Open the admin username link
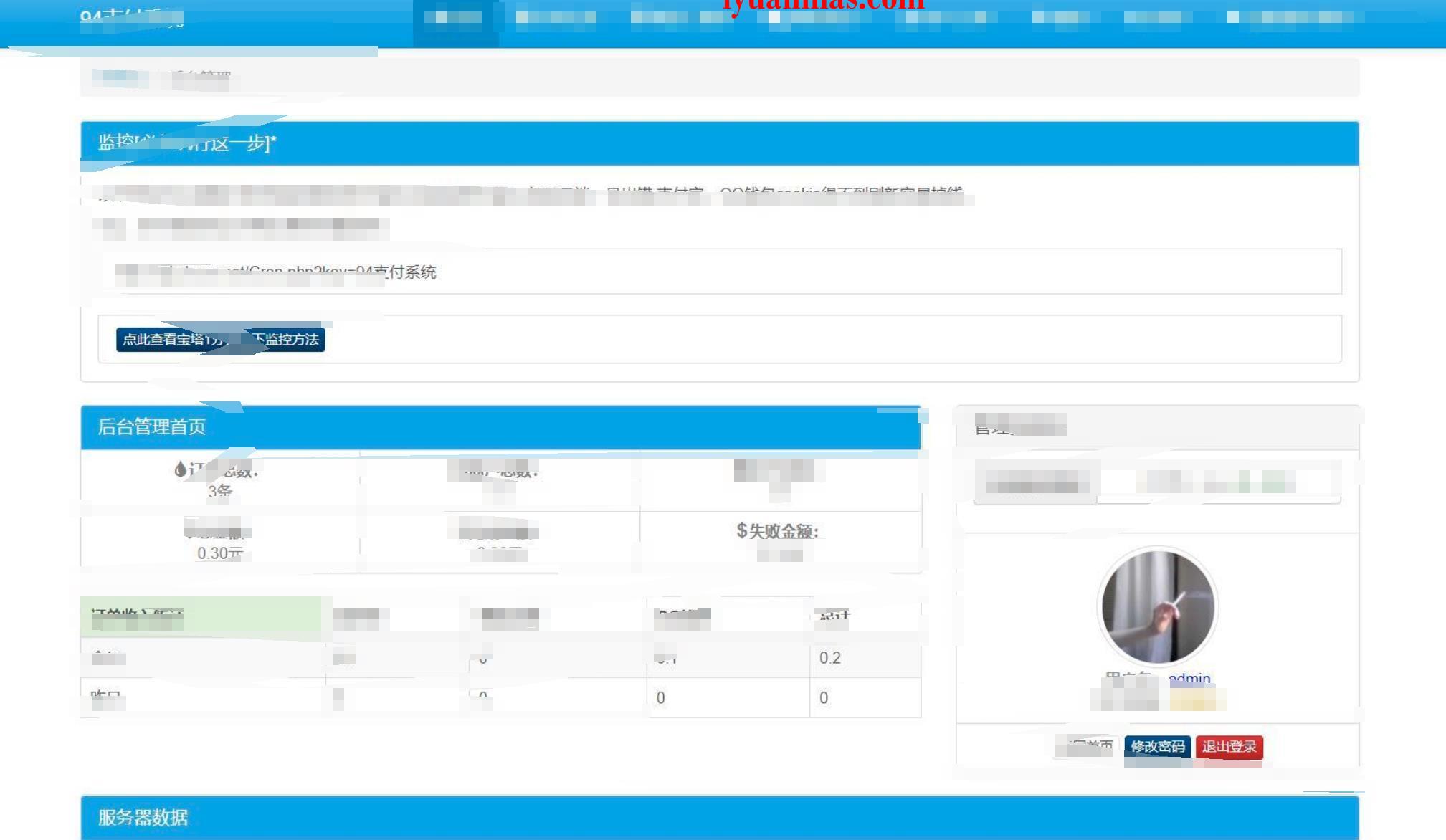 pyautogui.click(x=1189, y=678)
